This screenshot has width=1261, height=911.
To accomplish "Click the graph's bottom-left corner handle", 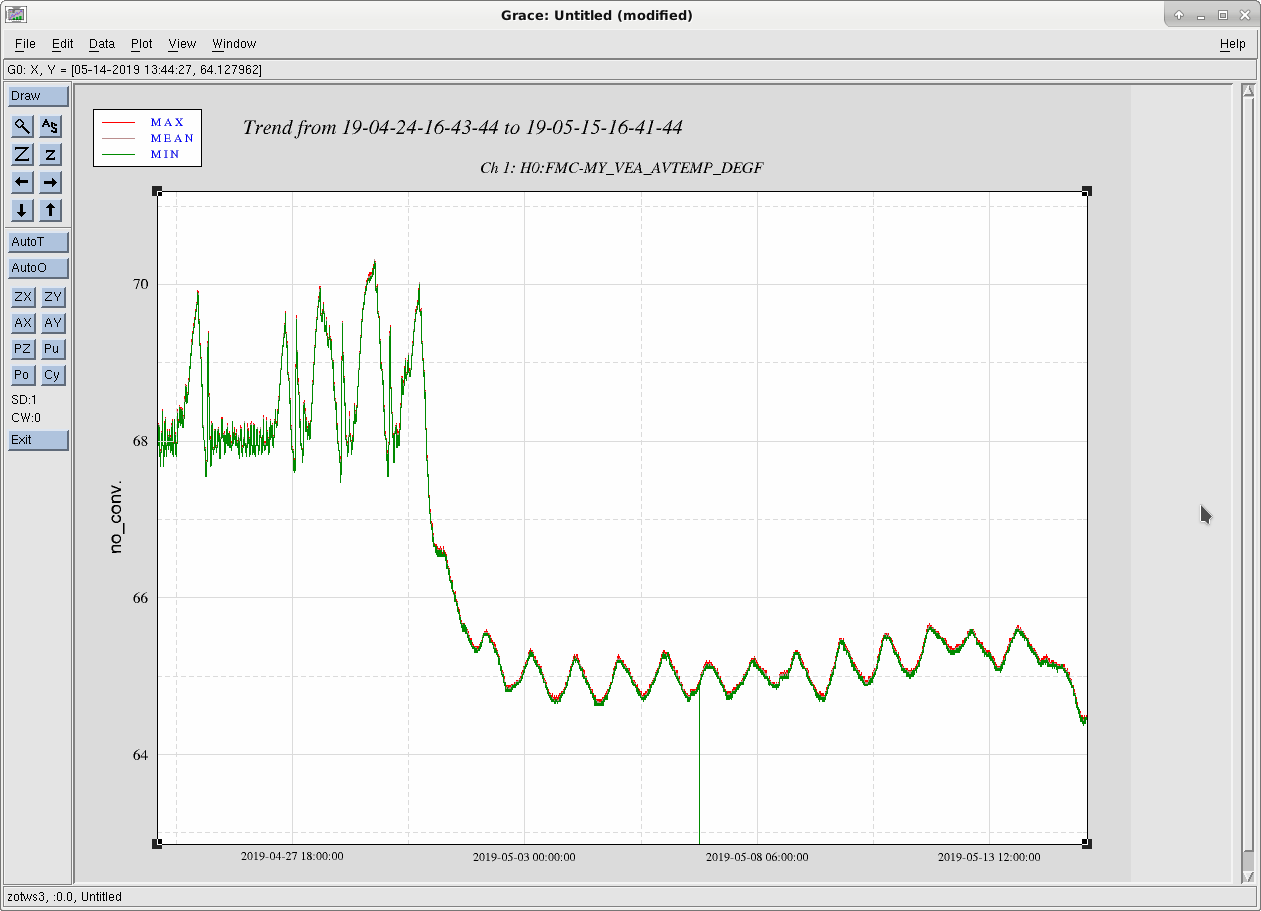I will (157, 844).
